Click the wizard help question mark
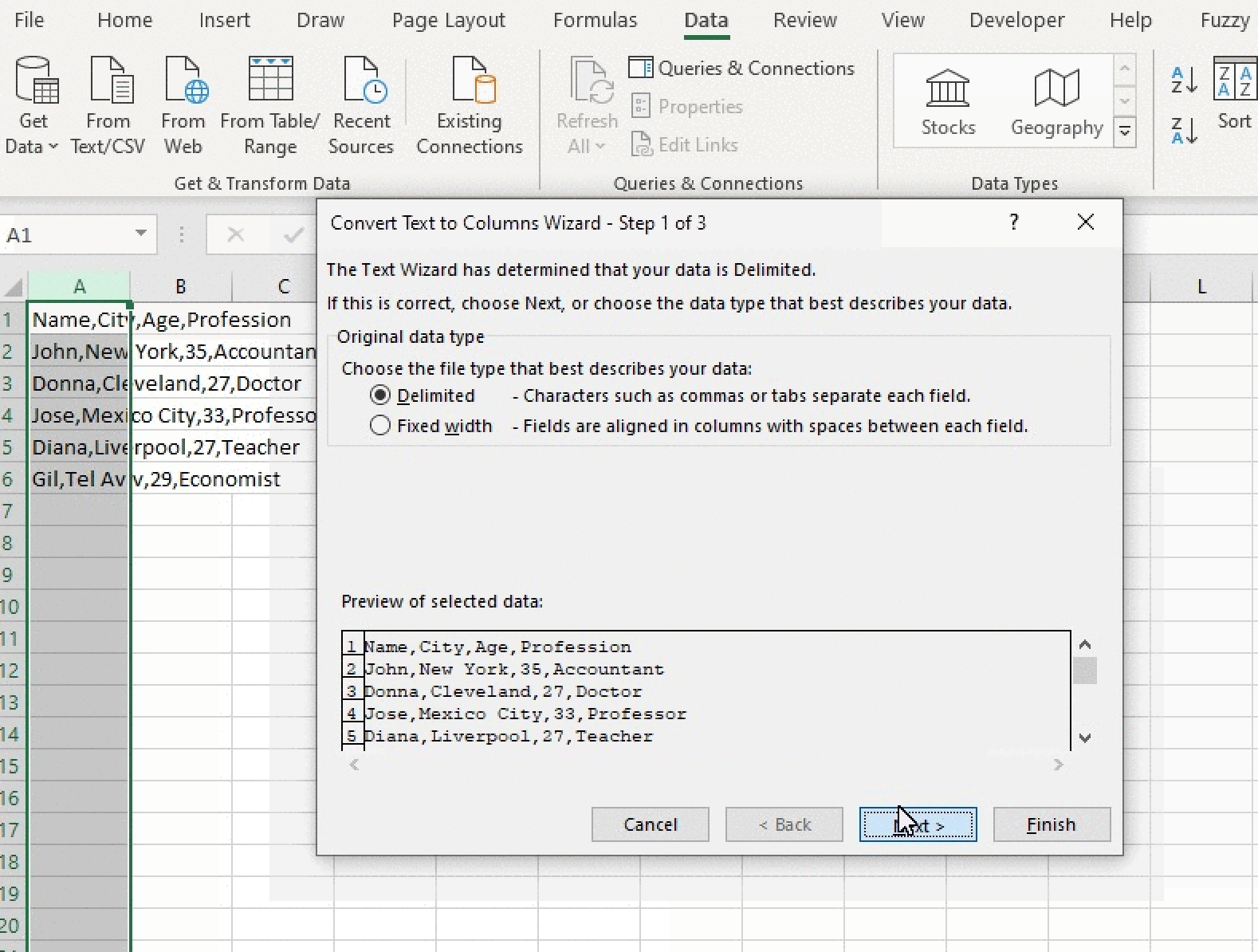 1013,222
